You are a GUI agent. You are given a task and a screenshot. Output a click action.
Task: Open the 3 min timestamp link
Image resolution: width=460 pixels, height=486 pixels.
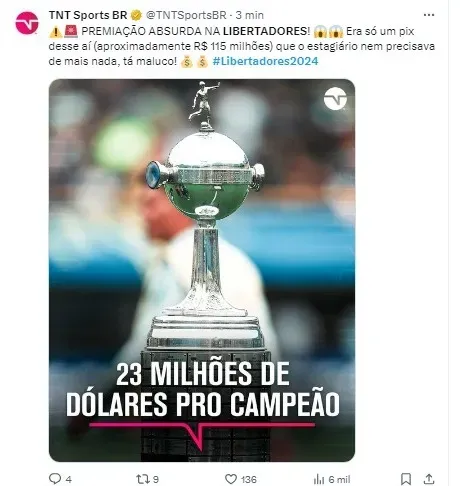tap(250, 15)
